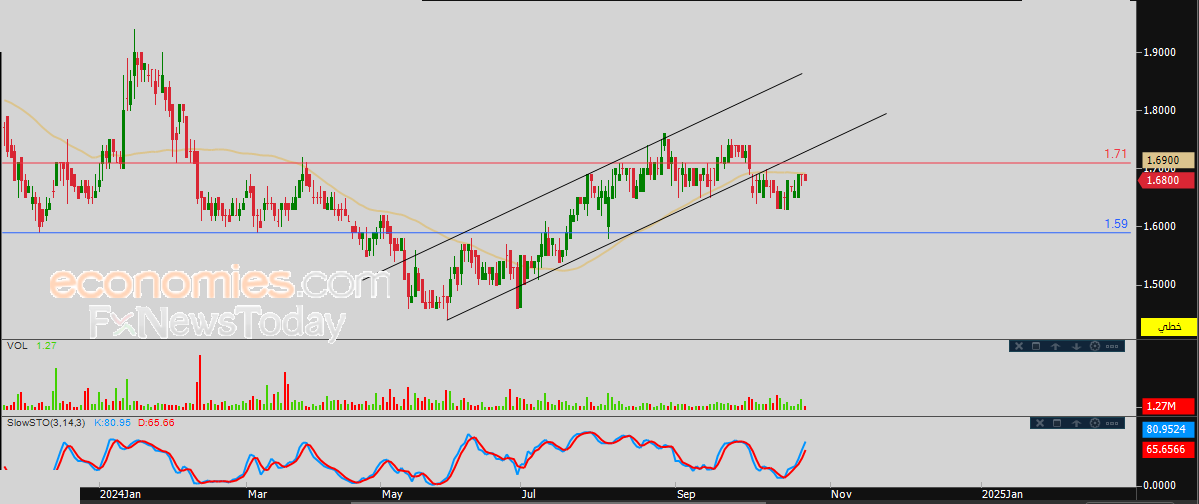Select the 1.59 support level label
This screenshot has height=504, width=1199.
click(1116, 224)
